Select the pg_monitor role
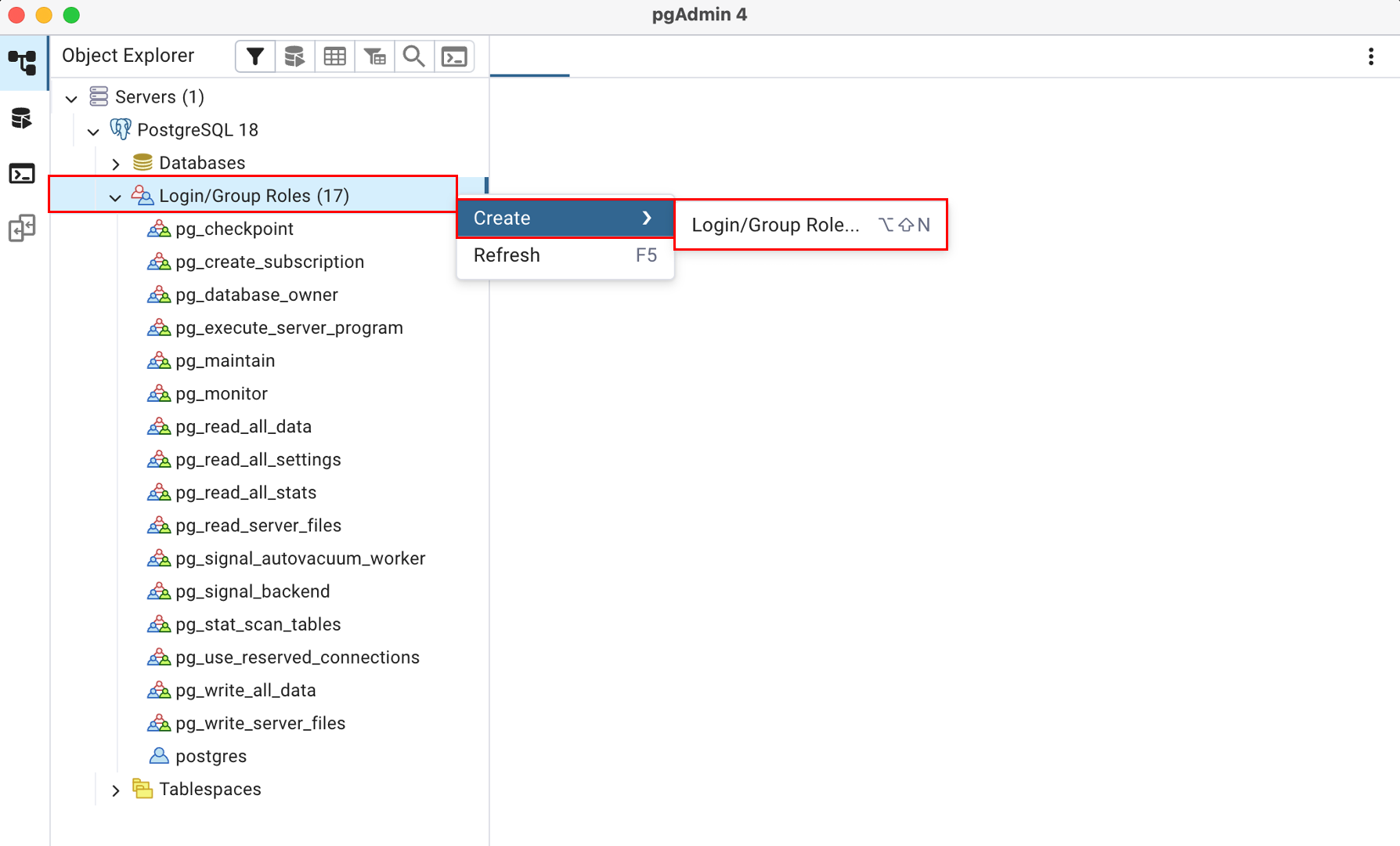The image size is (1400, 846). pos(222,393)
